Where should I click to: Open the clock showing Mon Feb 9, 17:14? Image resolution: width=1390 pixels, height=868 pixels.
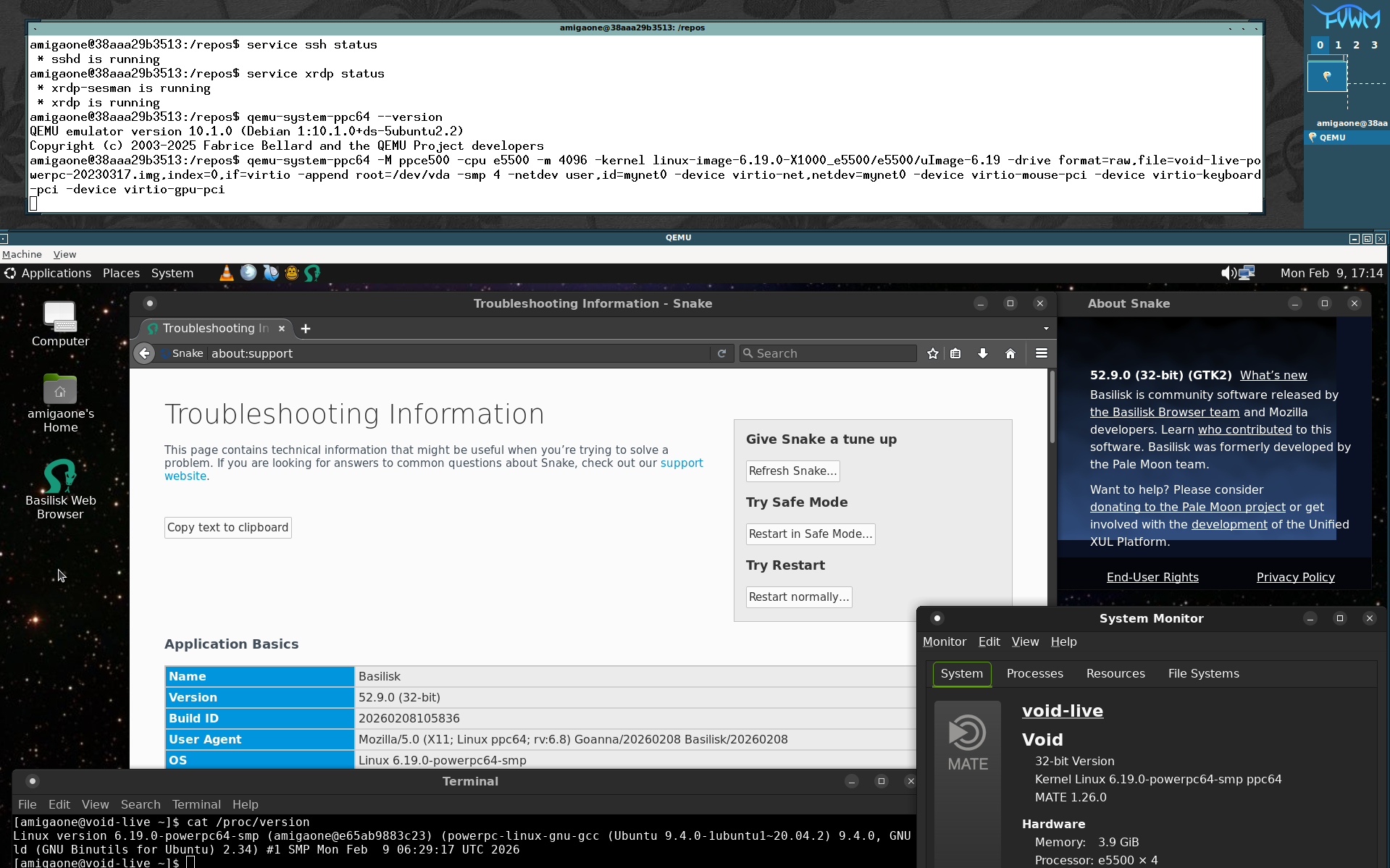(x=1331, y=273)
